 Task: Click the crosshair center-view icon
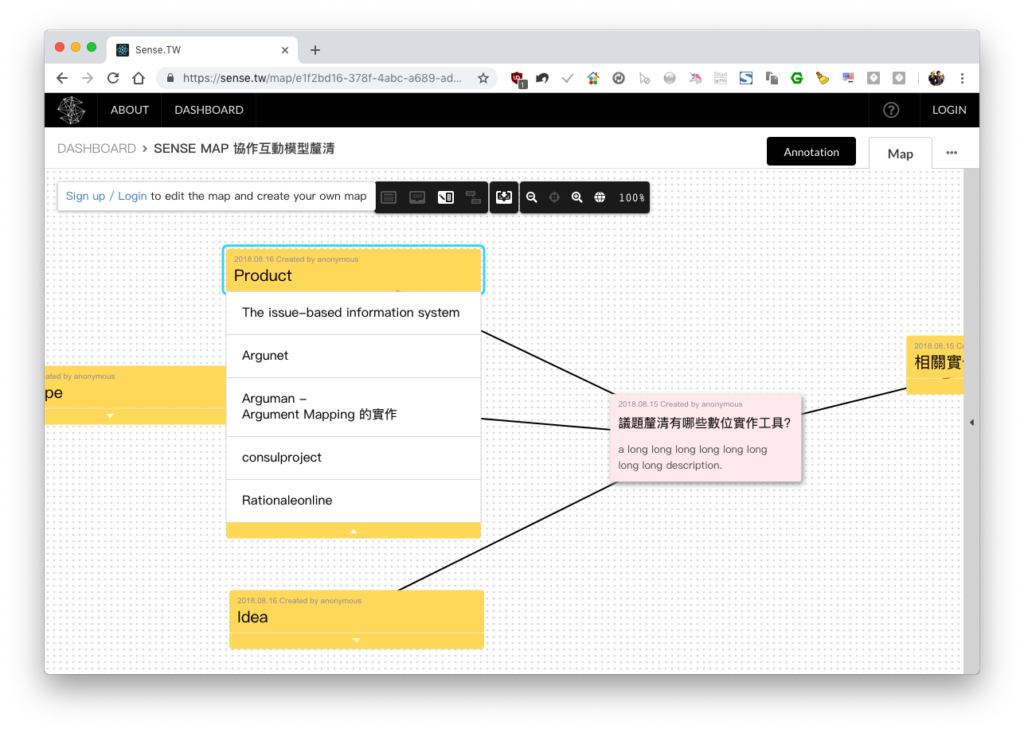[x=554, y=197]
